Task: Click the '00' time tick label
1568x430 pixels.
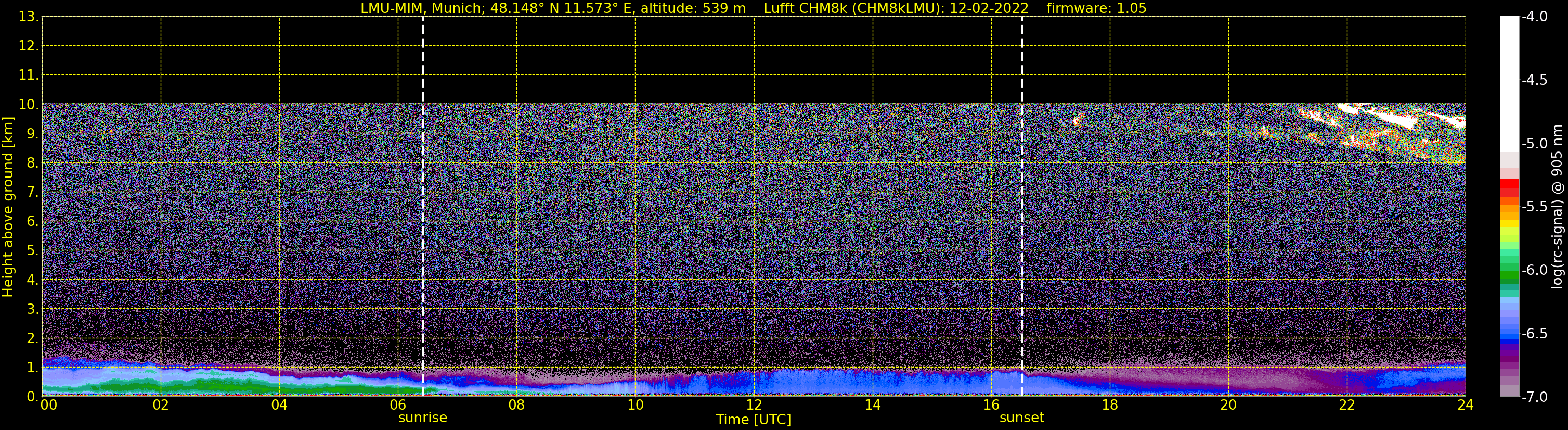Action: pyautogui.click(x=49, y=405)
